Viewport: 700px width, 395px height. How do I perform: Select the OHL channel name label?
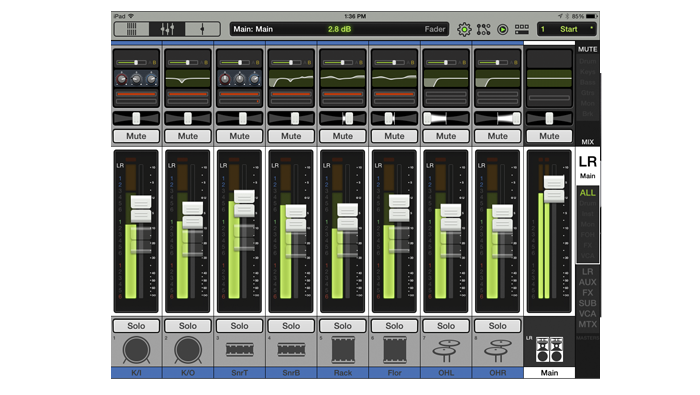(446, 373)
